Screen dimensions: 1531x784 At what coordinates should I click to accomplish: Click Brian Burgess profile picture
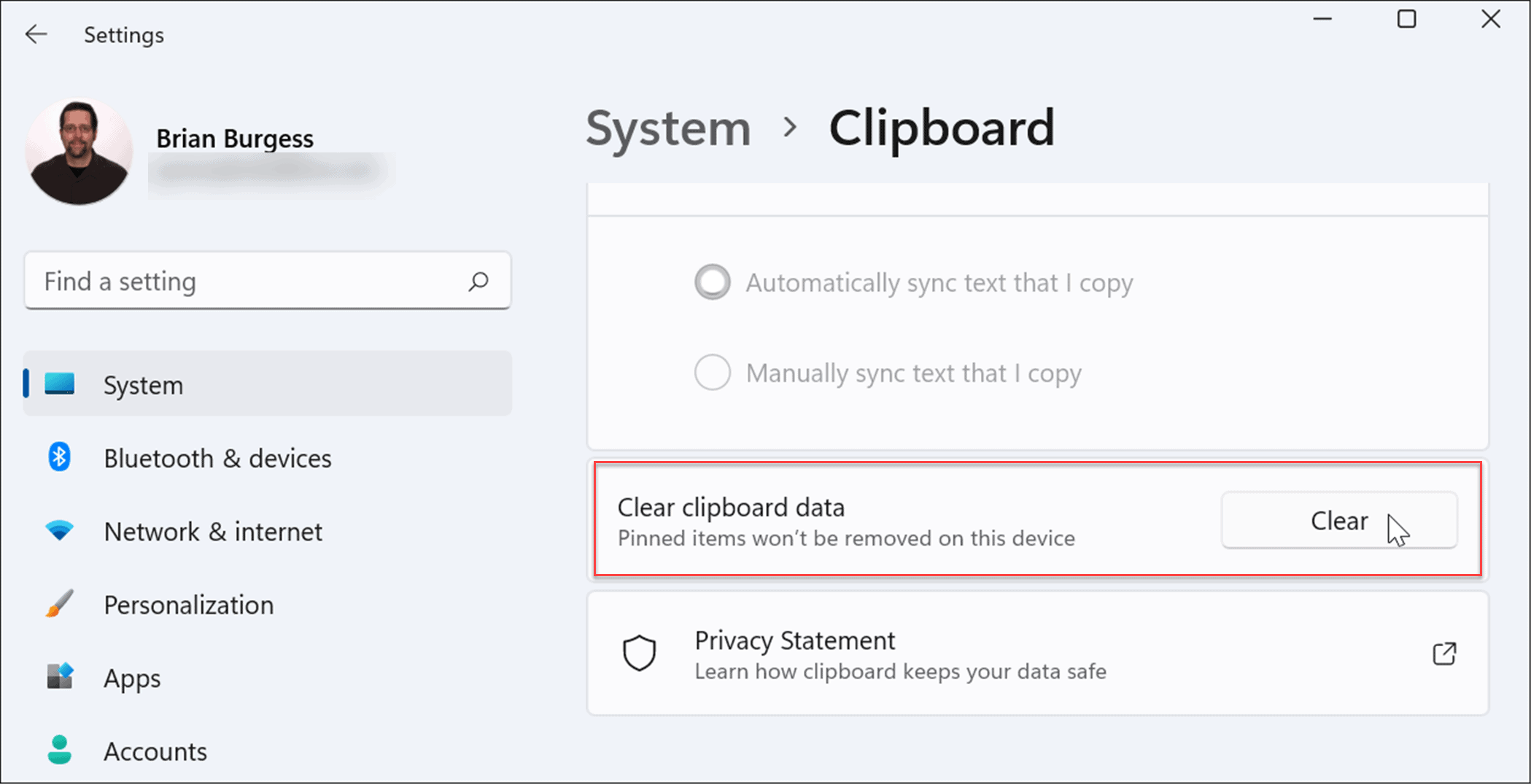click(x=79, y=151)
